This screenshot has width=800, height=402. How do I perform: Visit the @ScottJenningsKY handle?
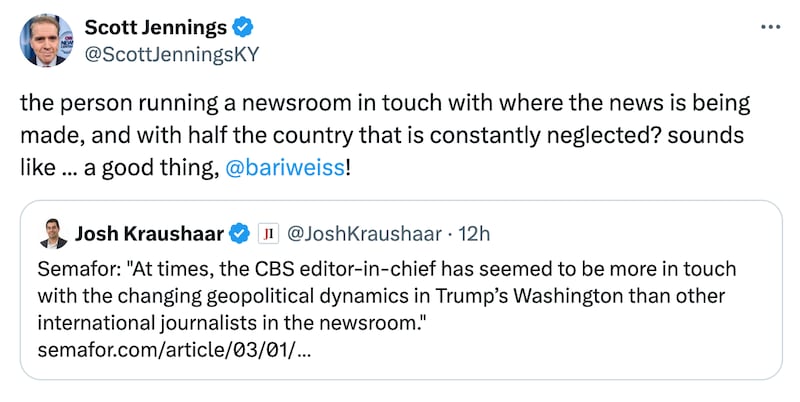(171, 53)
